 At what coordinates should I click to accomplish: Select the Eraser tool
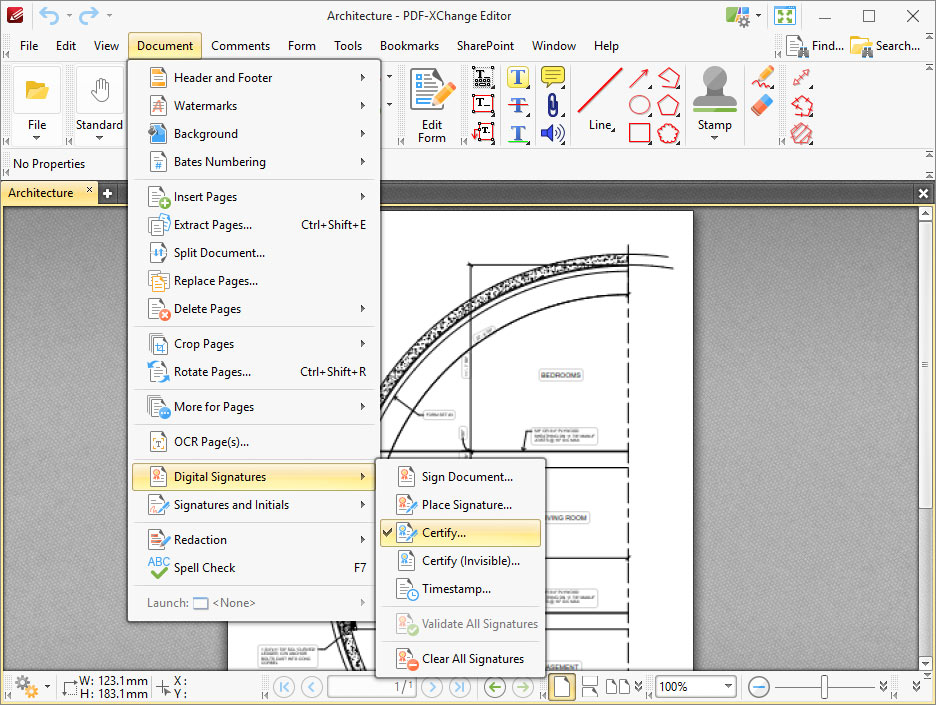763,105
